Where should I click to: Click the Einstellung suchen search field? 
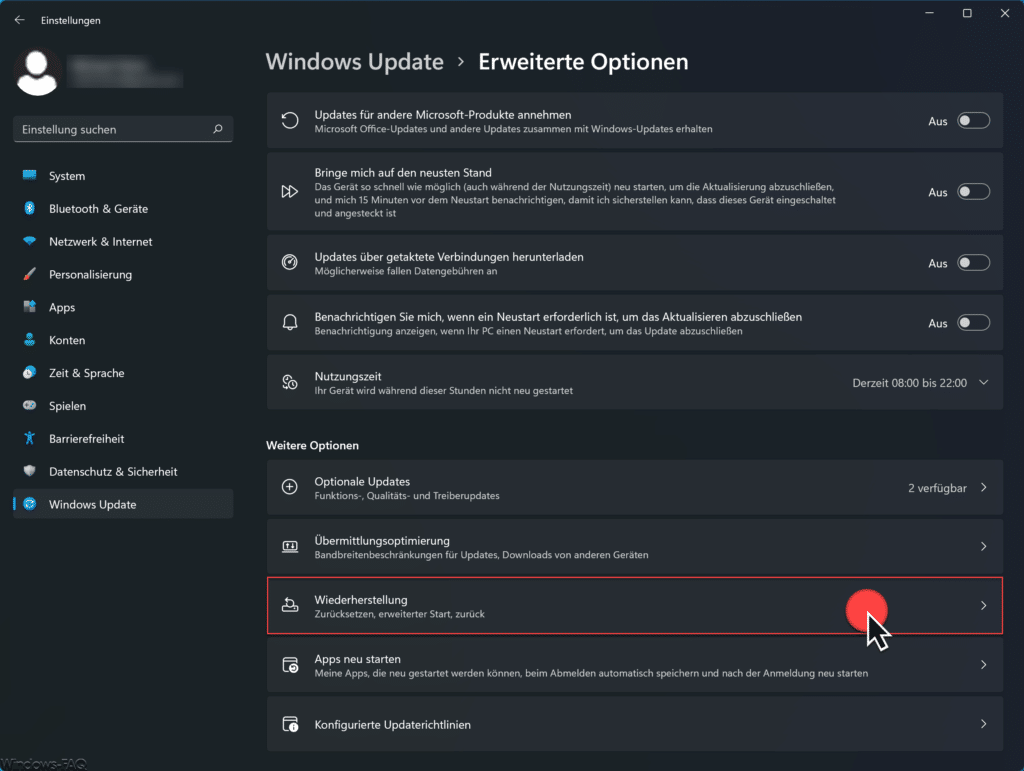click(x=123, y=129)
